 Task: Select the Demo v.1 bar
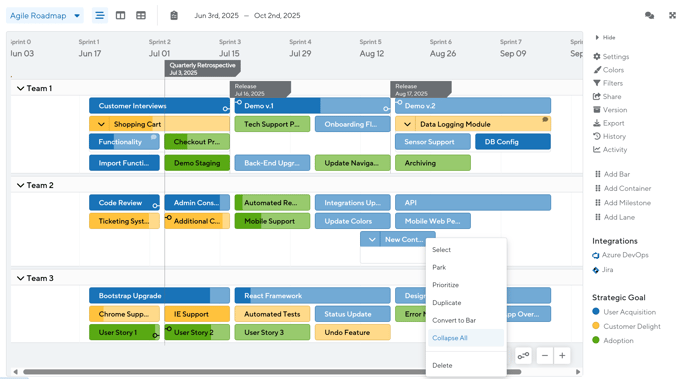312,106
